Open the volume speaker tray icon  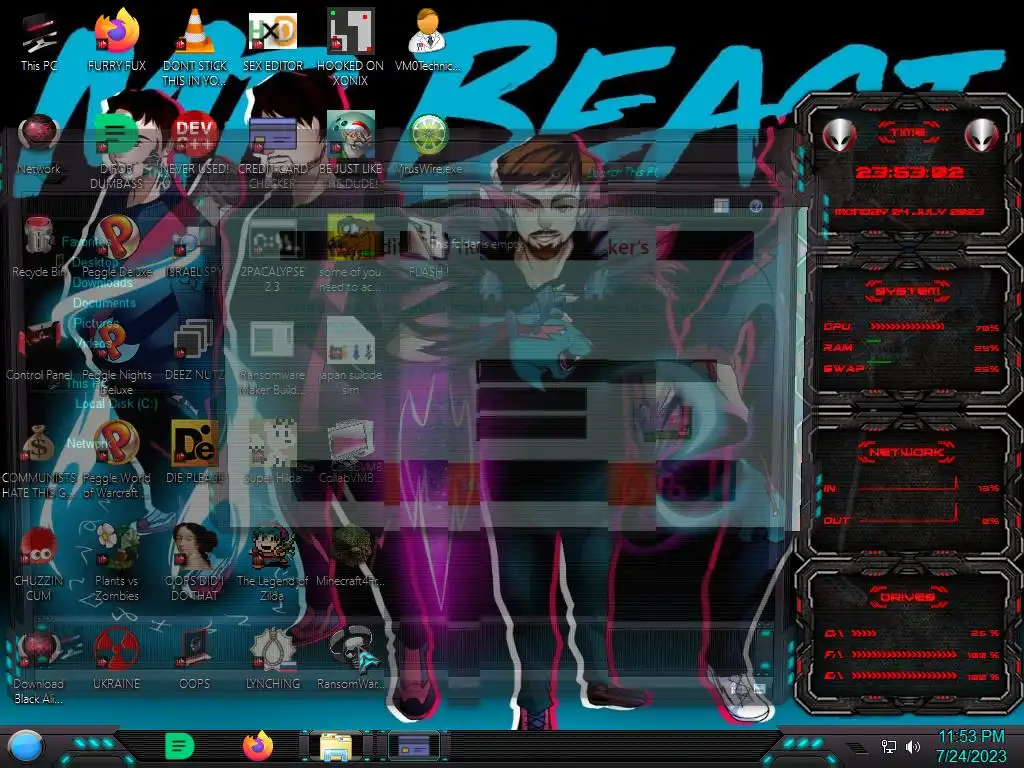pyautogui.click(x=913, y=746)
